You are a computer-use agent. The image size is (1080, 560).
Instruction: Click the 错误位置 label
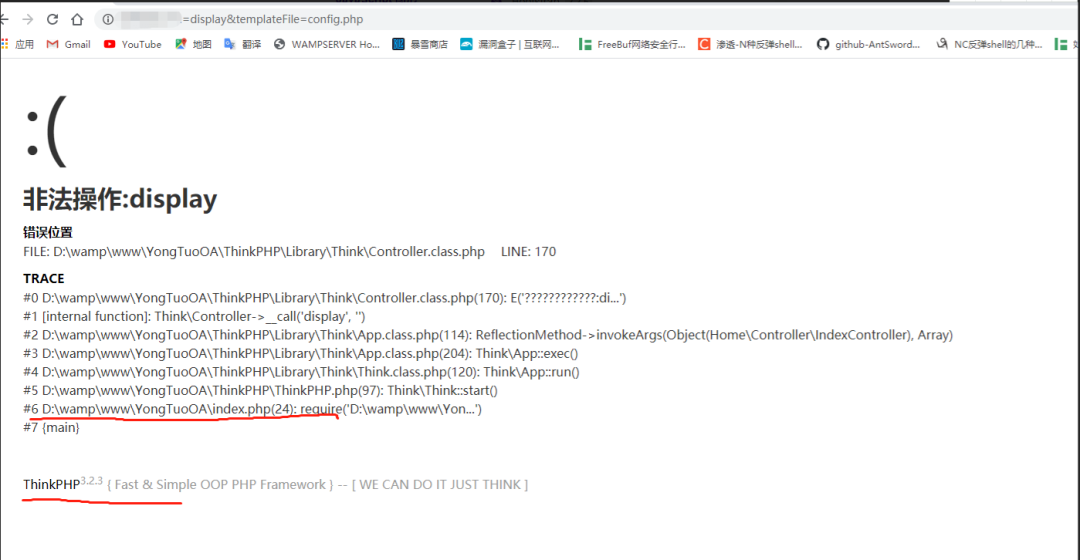click(x=48, y=233)
